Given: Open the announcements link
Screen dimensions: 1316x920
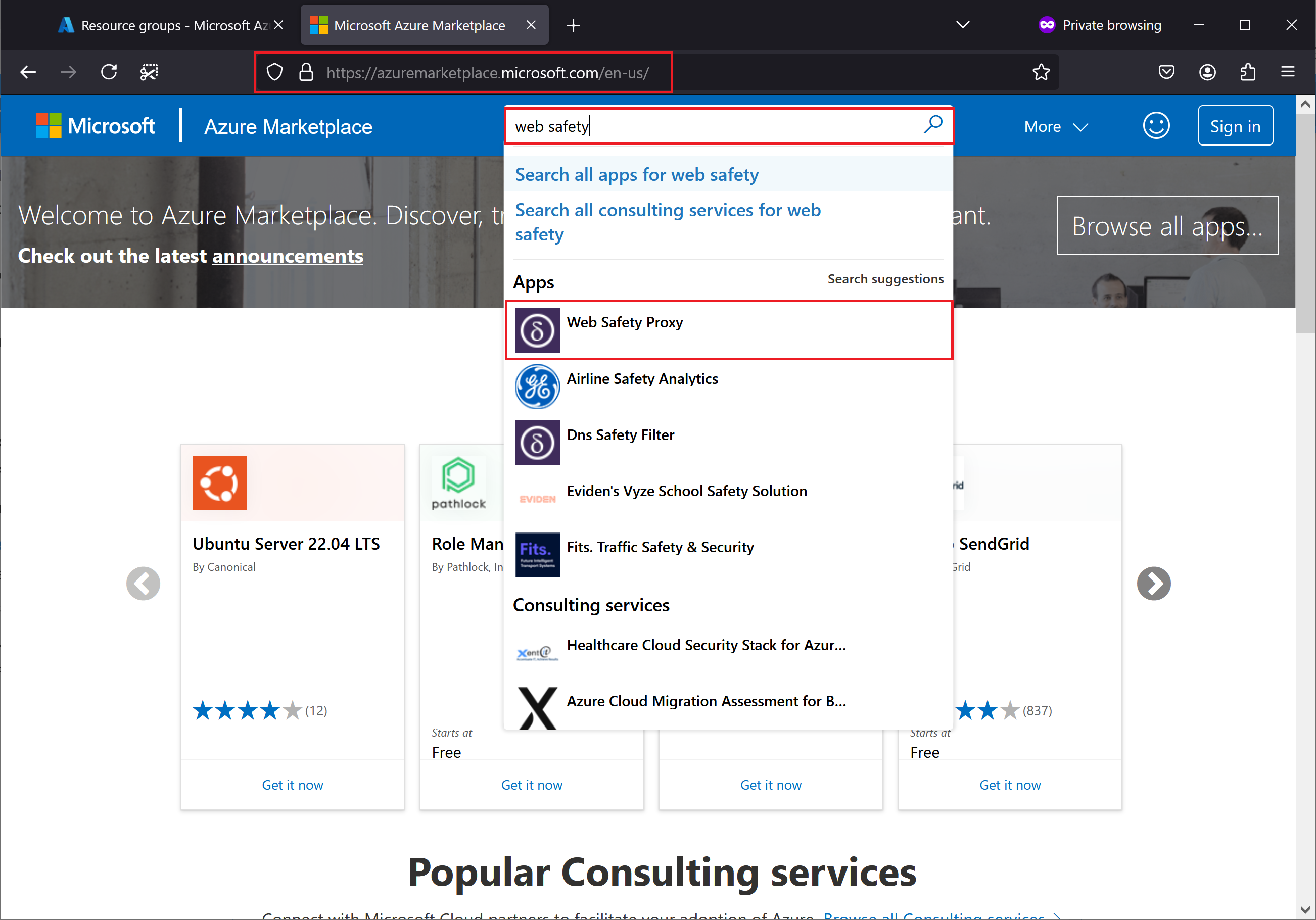Looking at the screenshot, I should click(x=288, y=256).
